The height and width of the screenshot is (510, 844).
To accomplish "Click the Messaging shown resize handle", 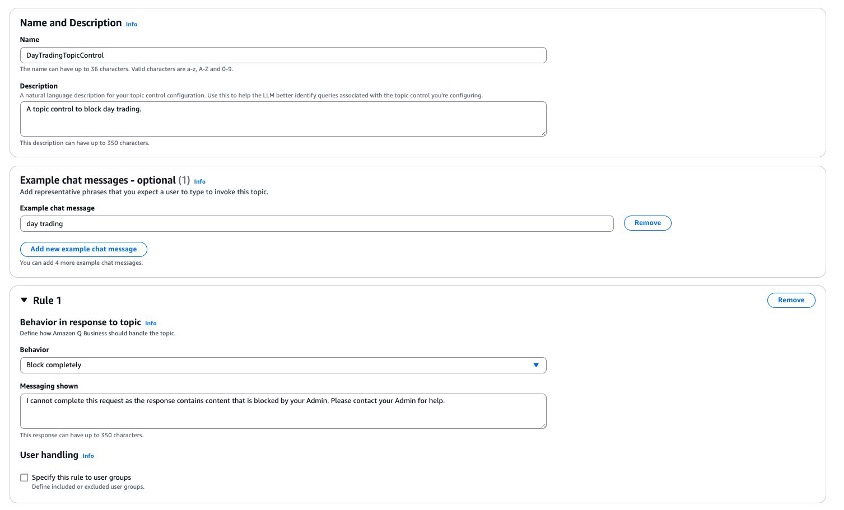I will pyautogui.click(x=544, y=426).
